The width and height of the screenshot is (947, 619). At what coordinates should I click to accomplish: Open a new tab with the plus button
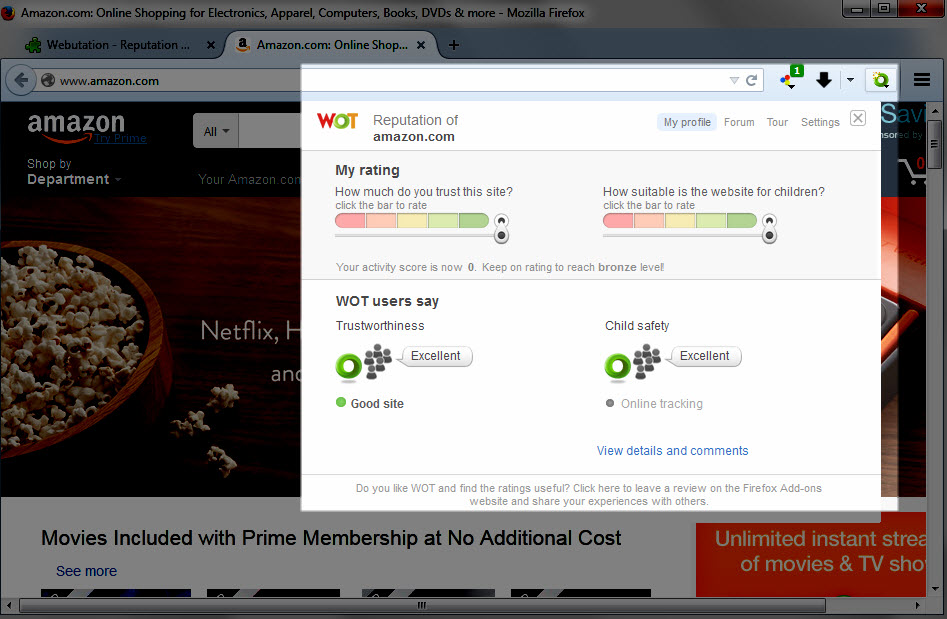coord(454,45)
